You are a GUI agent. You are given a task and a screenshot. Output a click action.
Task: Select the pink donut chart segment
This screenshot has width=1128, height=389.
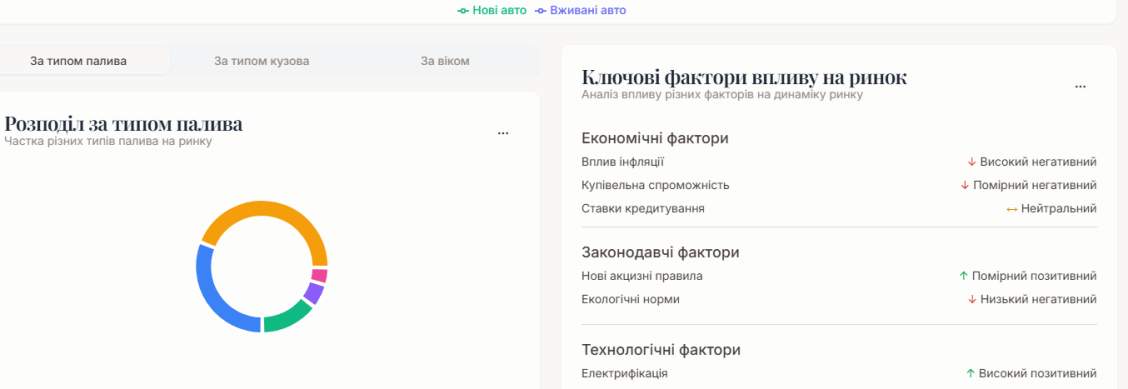pos(319,275)
